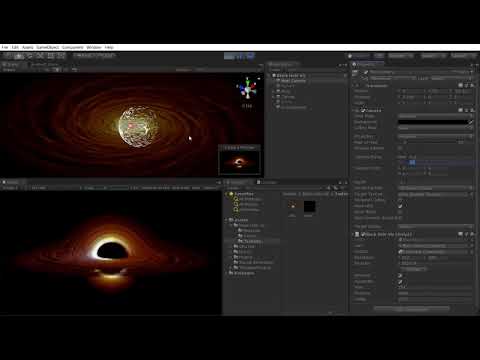
Task: Open the Camera component settings gear
Action: pos(472,110)
